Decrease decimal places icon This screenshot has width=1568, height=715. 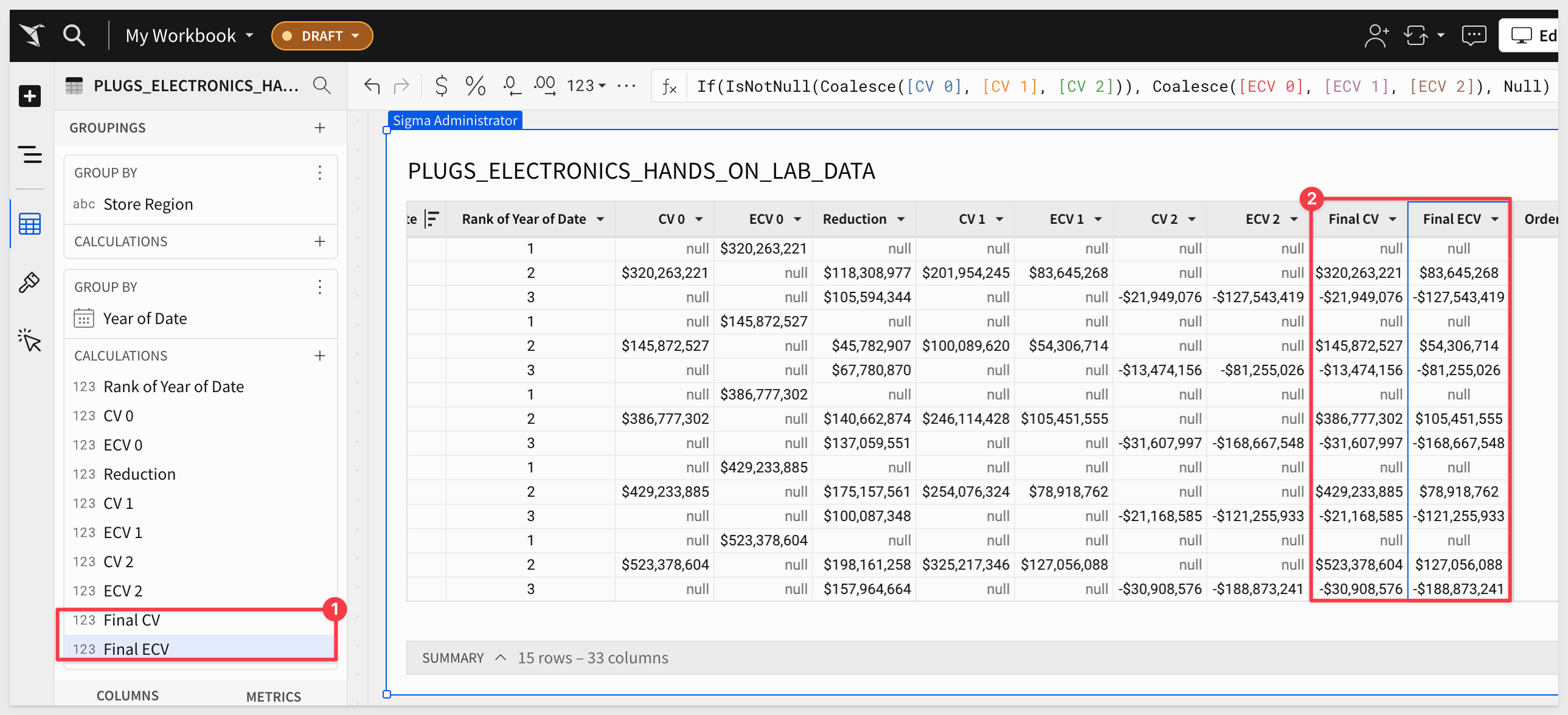(x=512, y=86)
